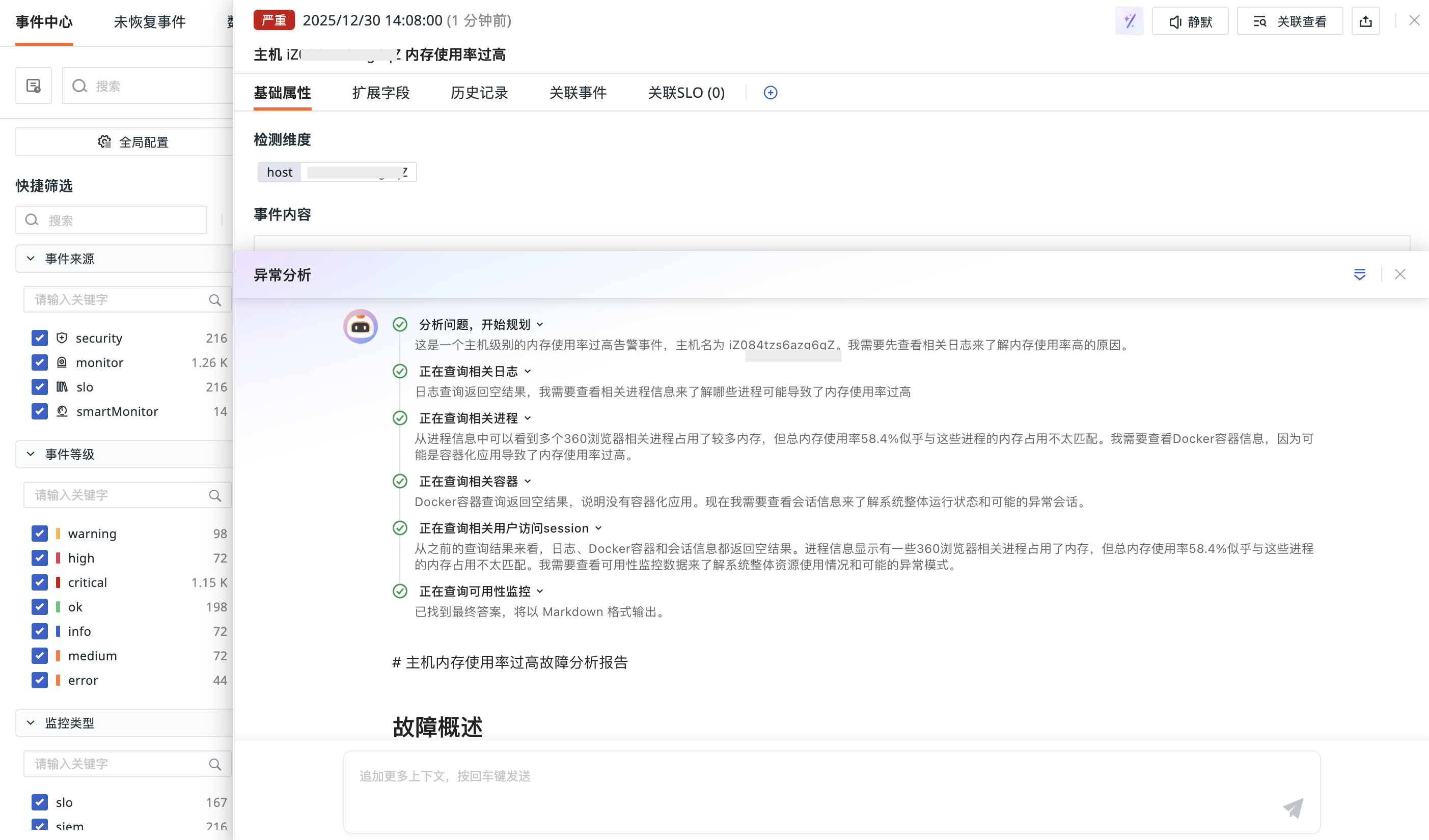Collapse the 监控类型 filter section

click(31, 723)
